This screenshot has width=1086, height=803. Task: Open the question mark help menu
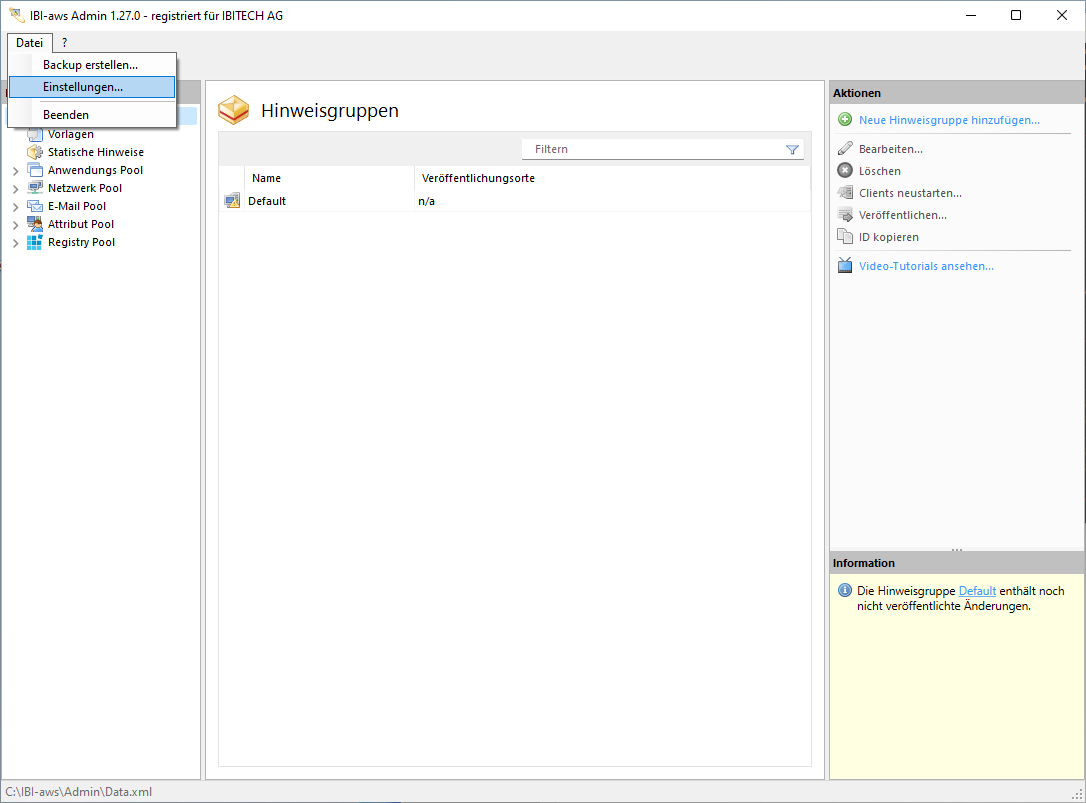pyautogui.click(x=64, y=43)
